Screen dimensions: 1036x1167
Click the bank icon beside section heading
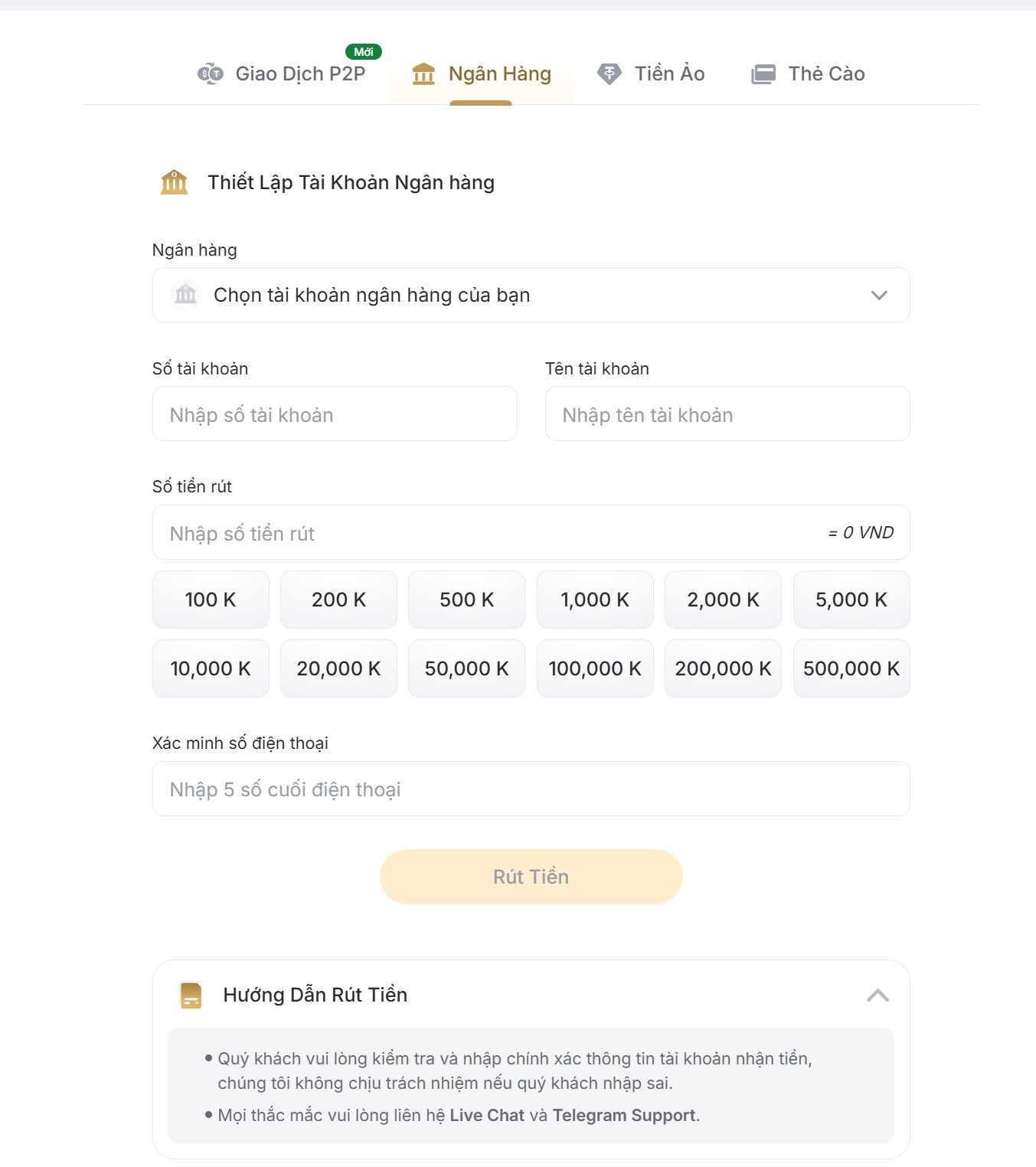174,182
